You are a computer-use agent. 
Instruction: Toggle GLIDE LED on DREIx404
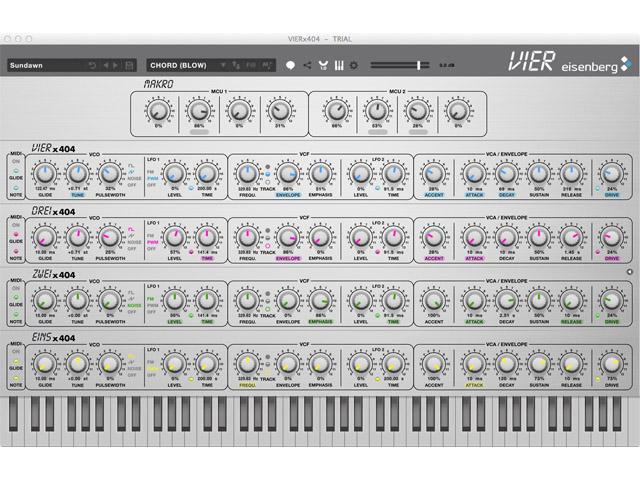point(16,235)
